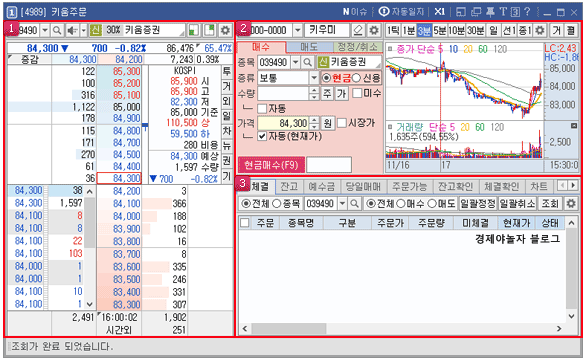Select the 매수 radio button in 체결 filter
This screenshot has width=587, height=362.
(x=401, y=204)
